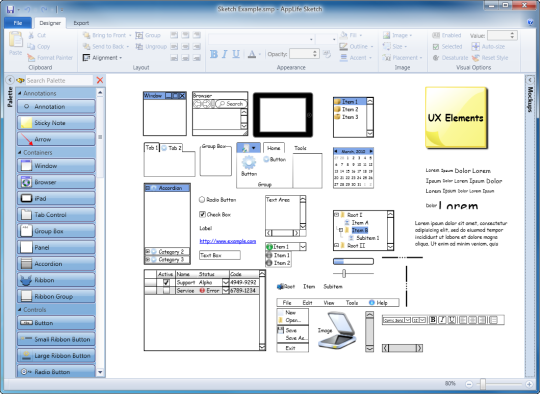Collapse the palette panel with the arrow

[10, 80]
